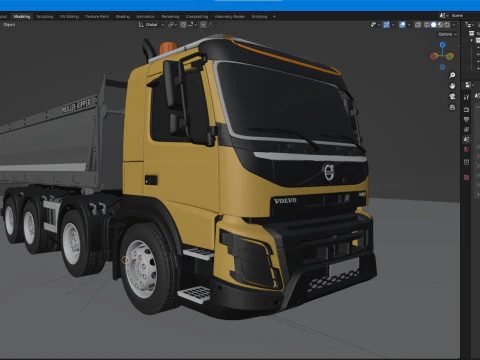The height and width of the screenshot is (360, 480).
Task: Open the Global transform orientation dropdown
Action: coord(152,25)
